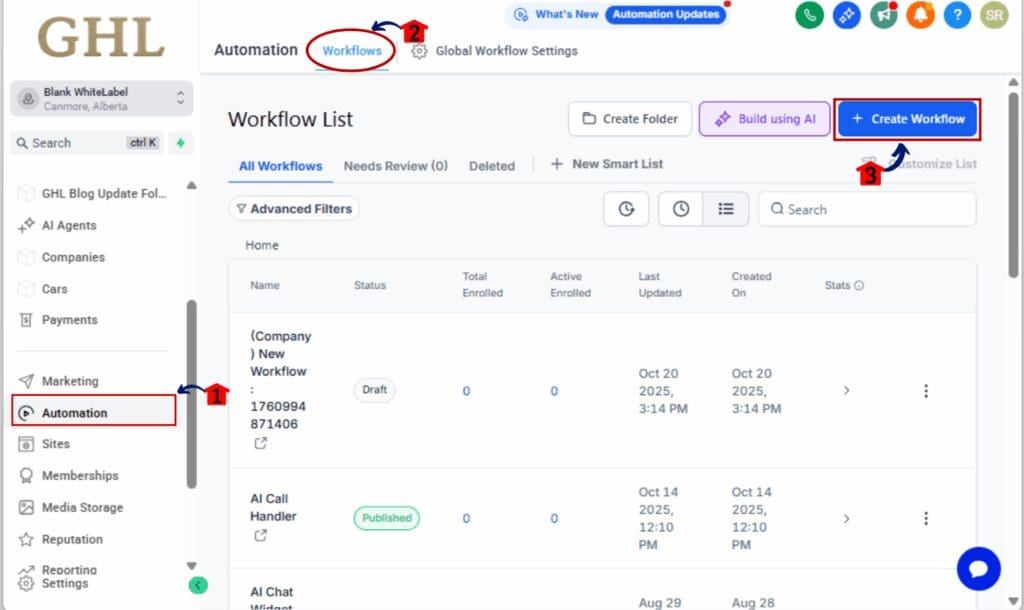The image size is (1024, 610).
Task: Open the Advanced Filters dropdown
Action: [294, 208]
